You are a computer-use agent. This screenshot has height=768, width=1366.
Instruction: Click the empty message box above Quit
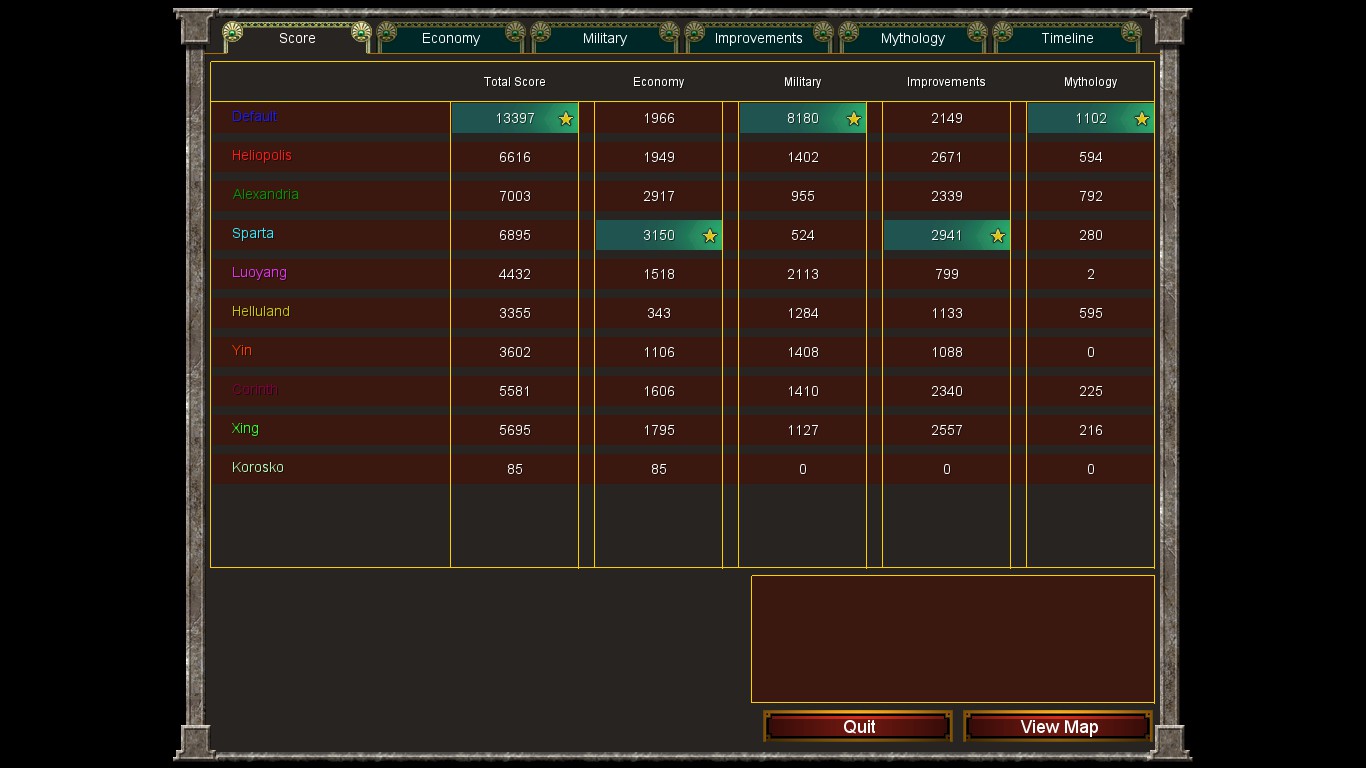click(952, 638)
